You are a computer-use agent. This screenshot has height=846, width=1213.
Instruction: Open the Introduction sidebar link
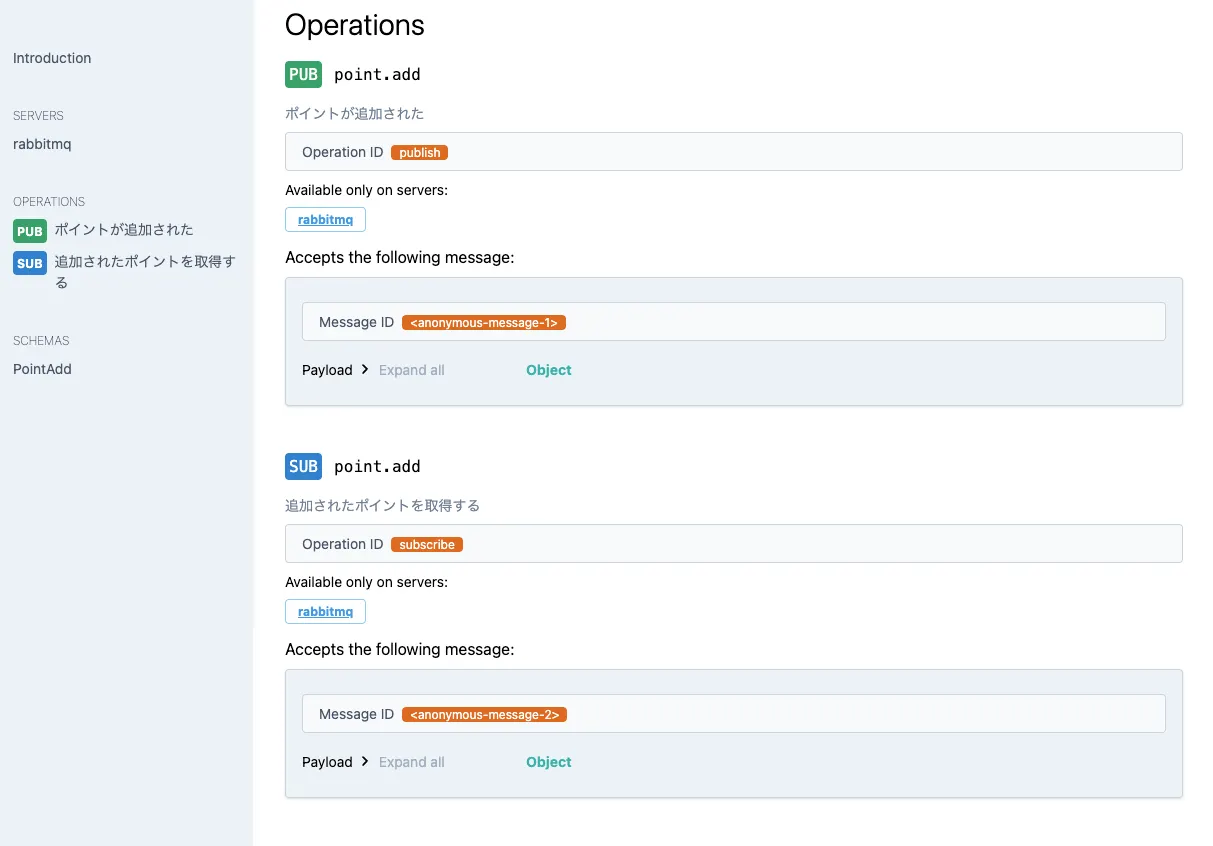pyautogui.click(x=52, y=58)
